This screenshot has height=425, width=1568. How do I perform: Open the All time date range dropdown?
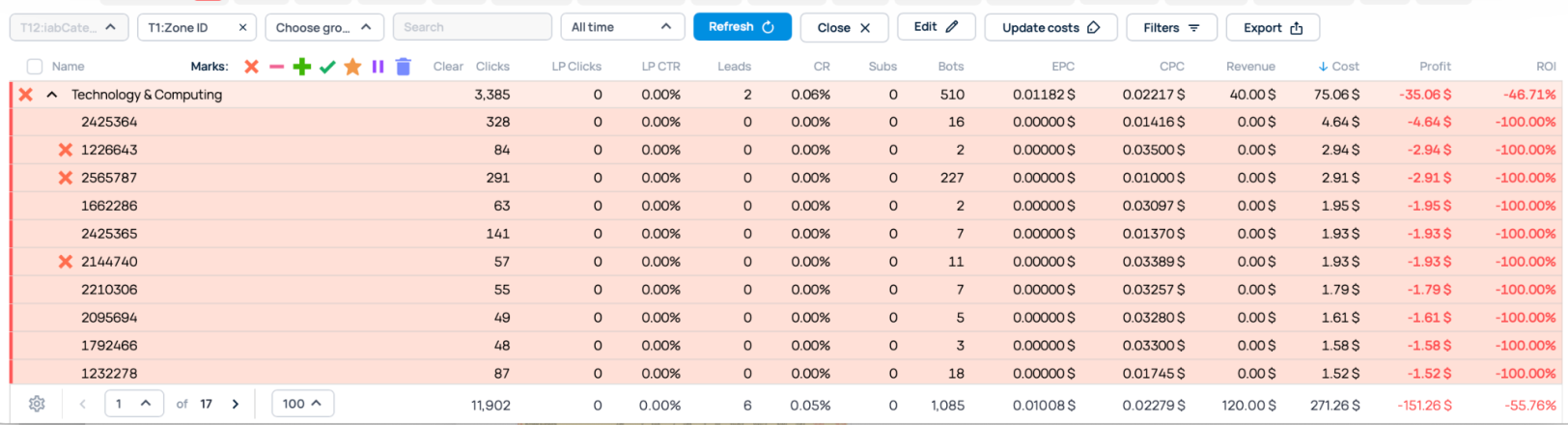(622, 27)
